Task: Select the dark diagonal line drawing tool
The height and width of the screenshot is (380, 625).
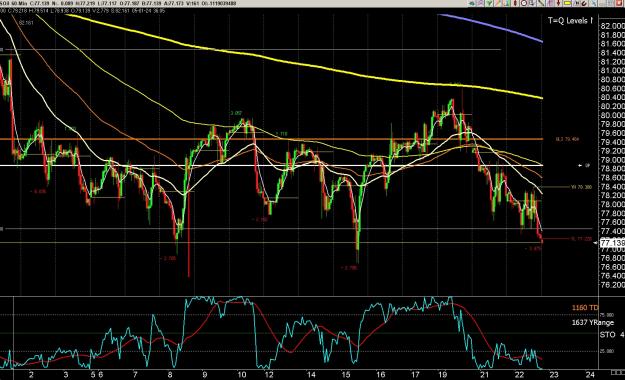Action: [x=541, y=3]
